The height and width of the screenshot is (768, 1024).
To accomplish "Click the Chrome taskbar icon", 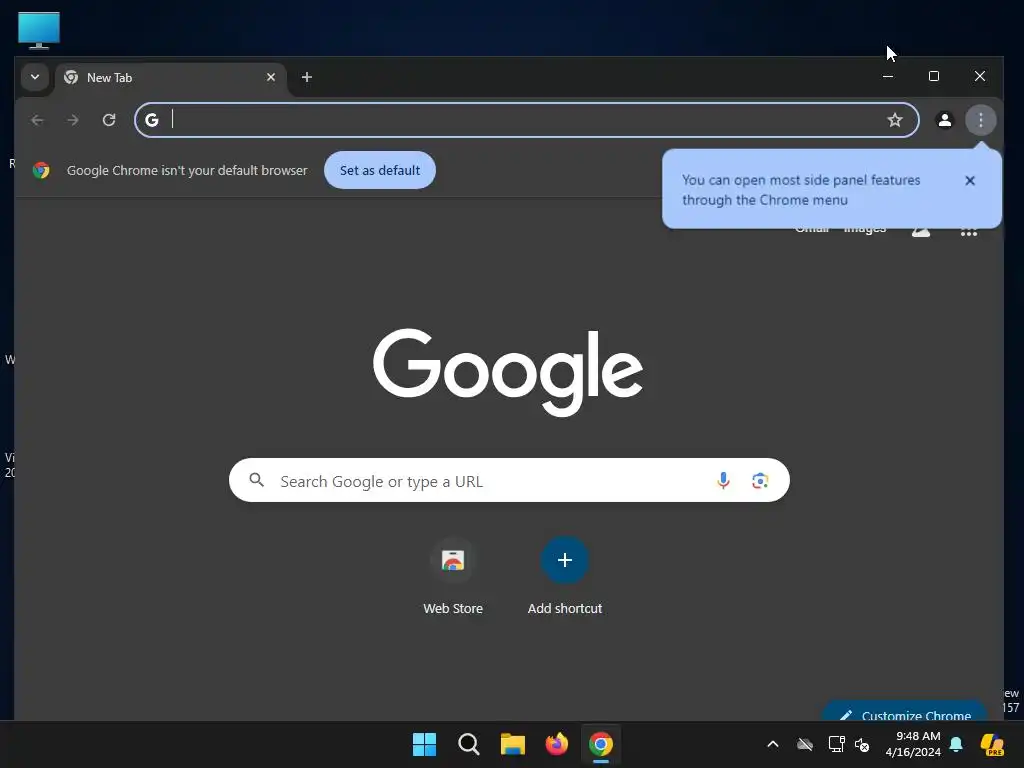I will point(601,744).
